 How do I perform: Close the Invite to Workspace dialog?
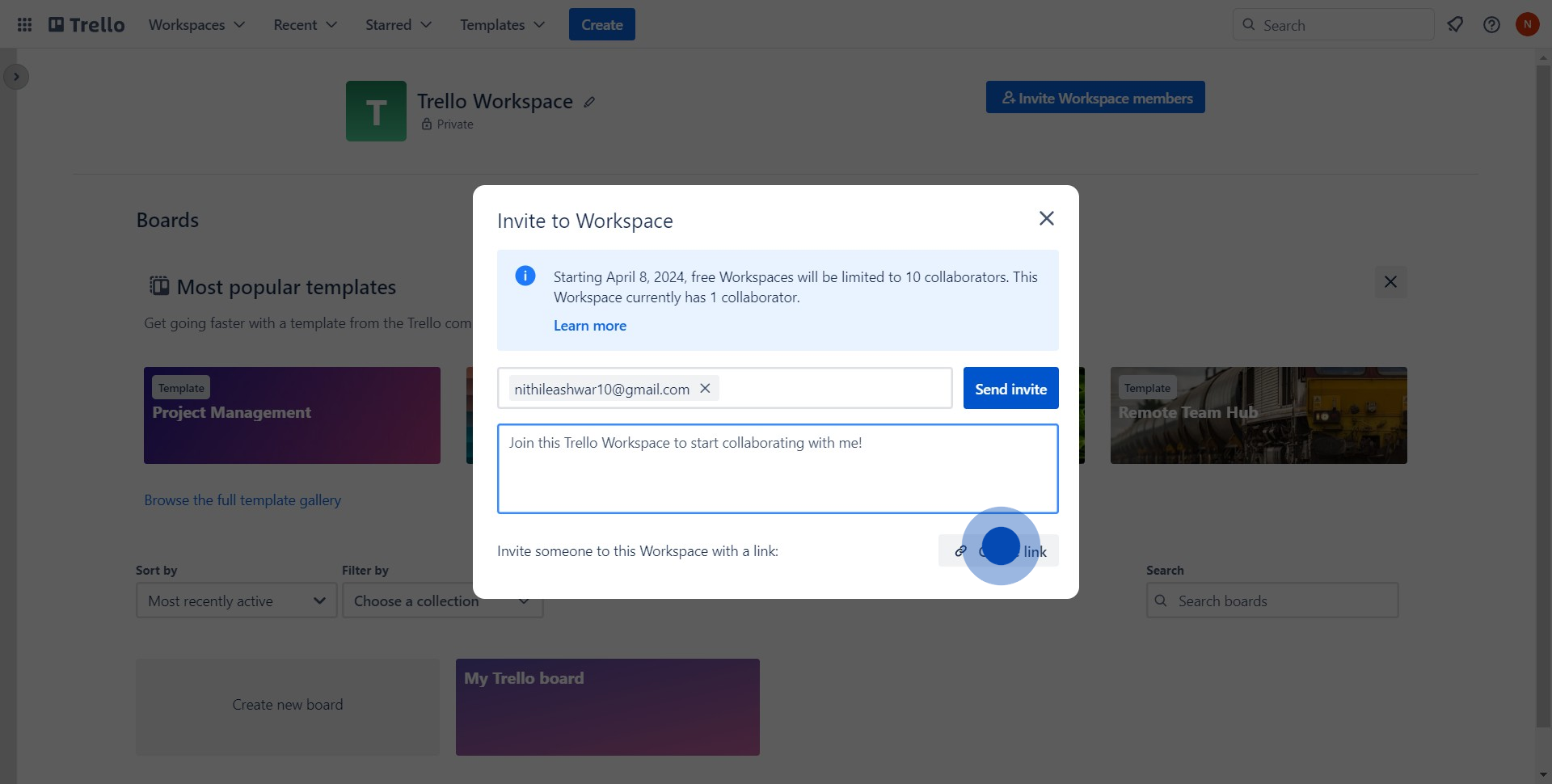coord(1046,218)
